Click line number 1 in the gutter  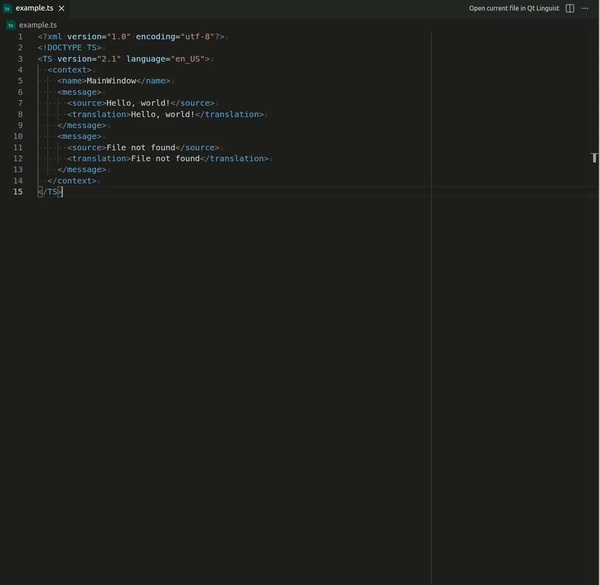pyautogui.click(x=20, y=37)
